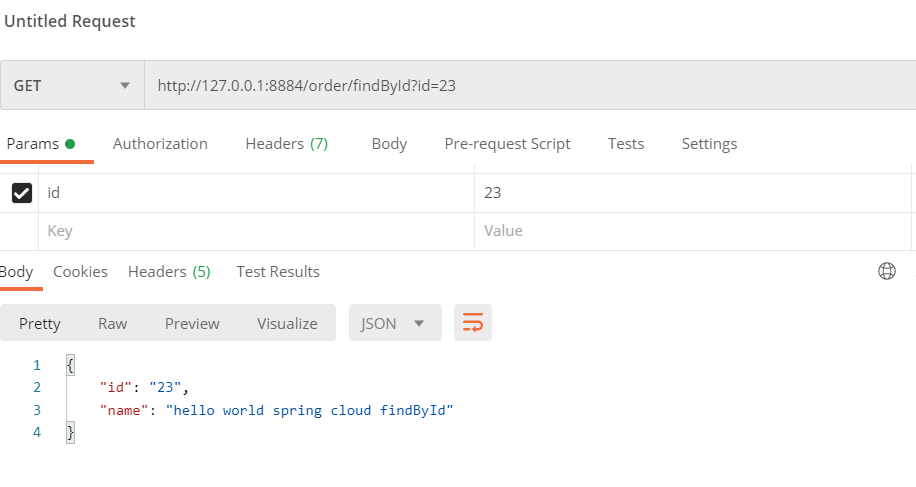Click the "hello world spring cloud findById" value
Viewport: 916px width, 487px height.
coord(310,411)
